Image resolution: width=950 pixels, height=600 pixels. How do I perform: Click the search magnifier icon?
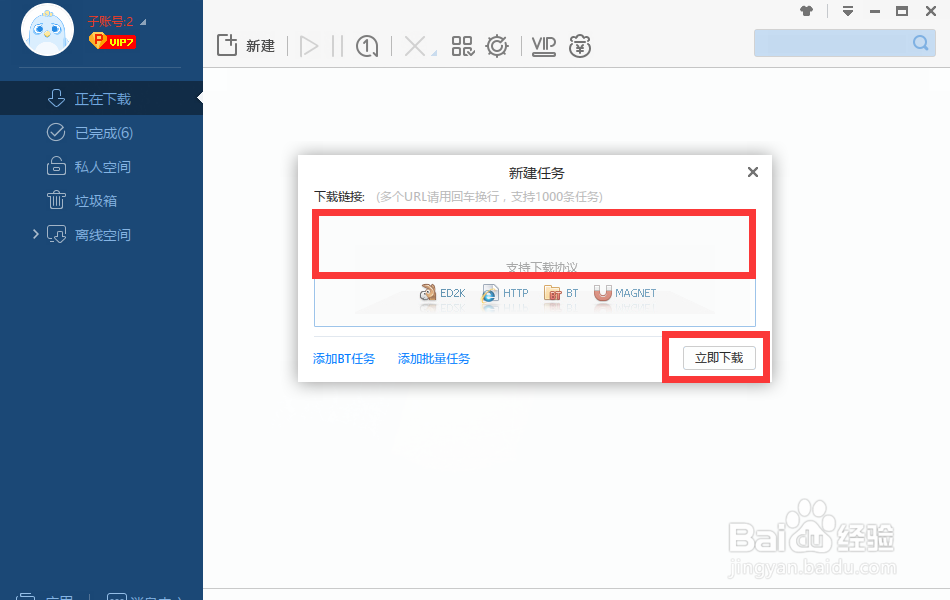[921, 43]
